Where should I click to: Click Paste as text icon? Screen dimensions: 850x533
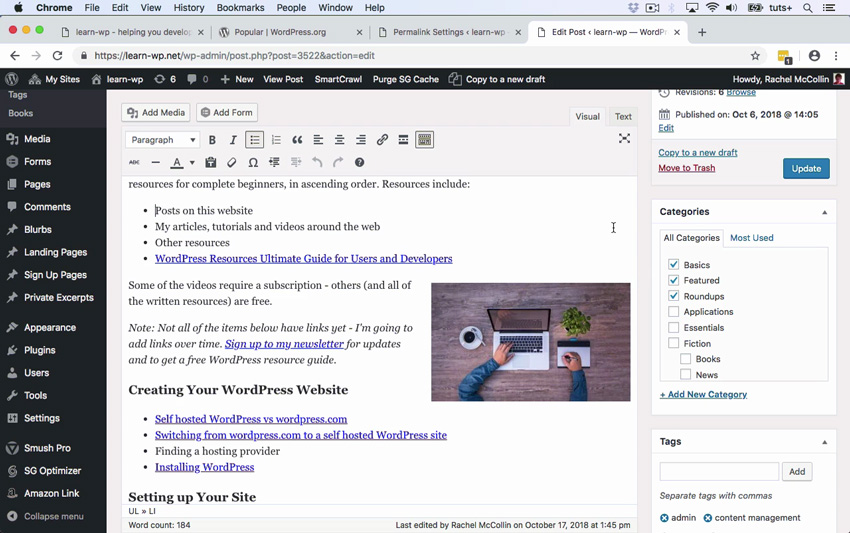(x=211, y=162)
